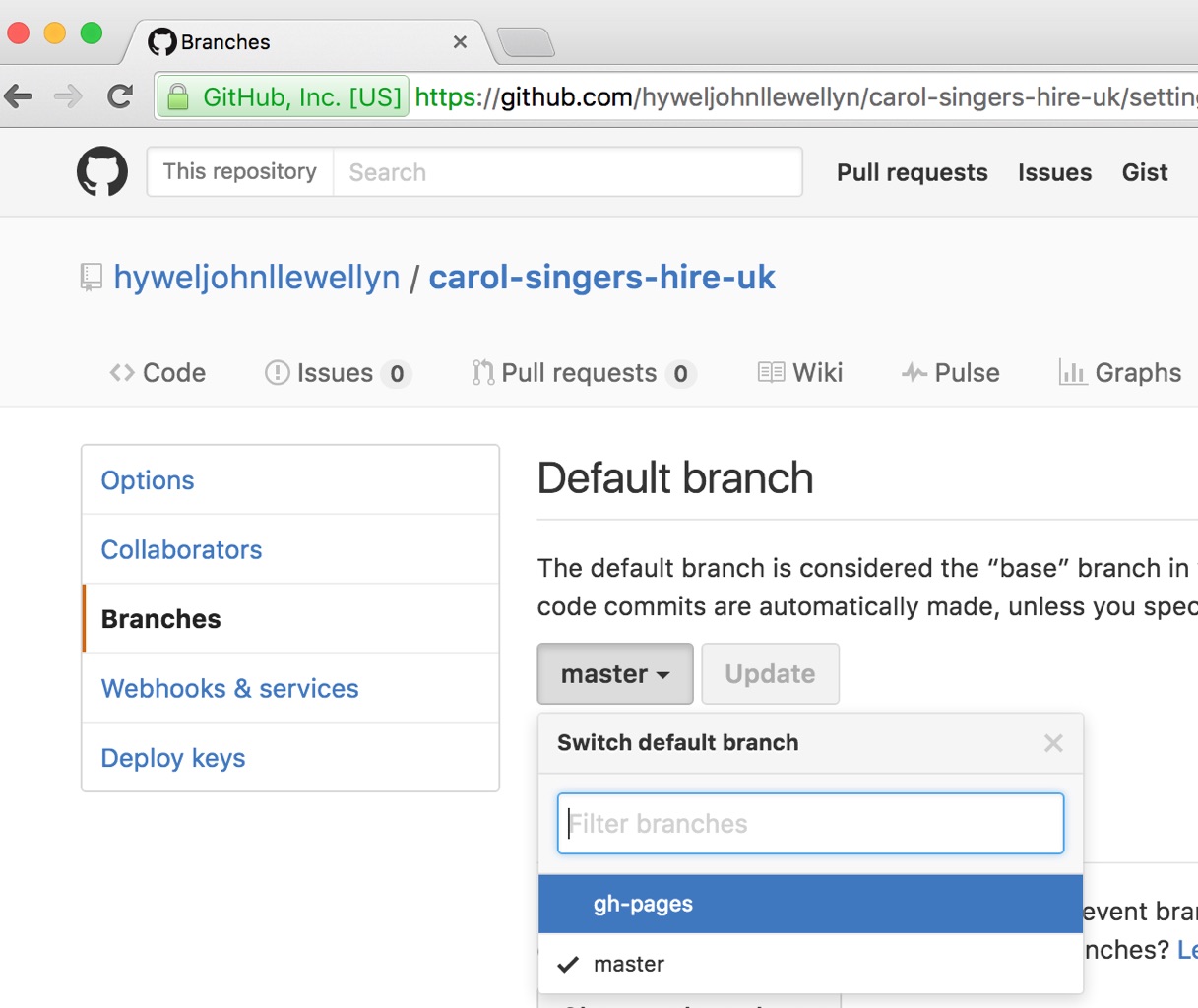
Task: Select Collaborators in the settings sidebar
Action: pos(290,549)
